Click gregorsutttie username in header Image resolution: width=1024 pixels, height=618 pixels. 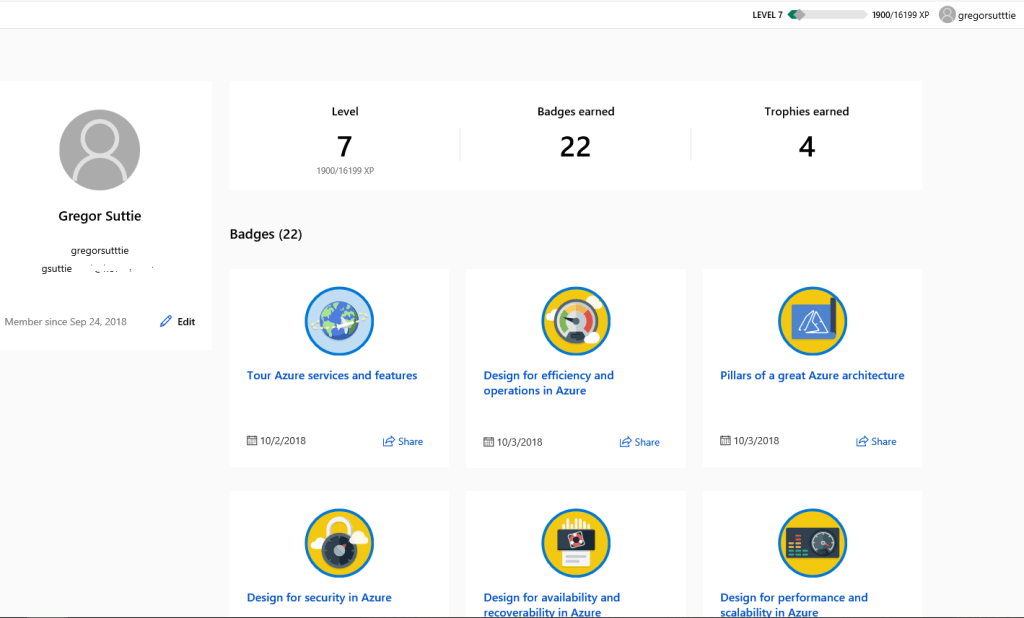[987, 15]
